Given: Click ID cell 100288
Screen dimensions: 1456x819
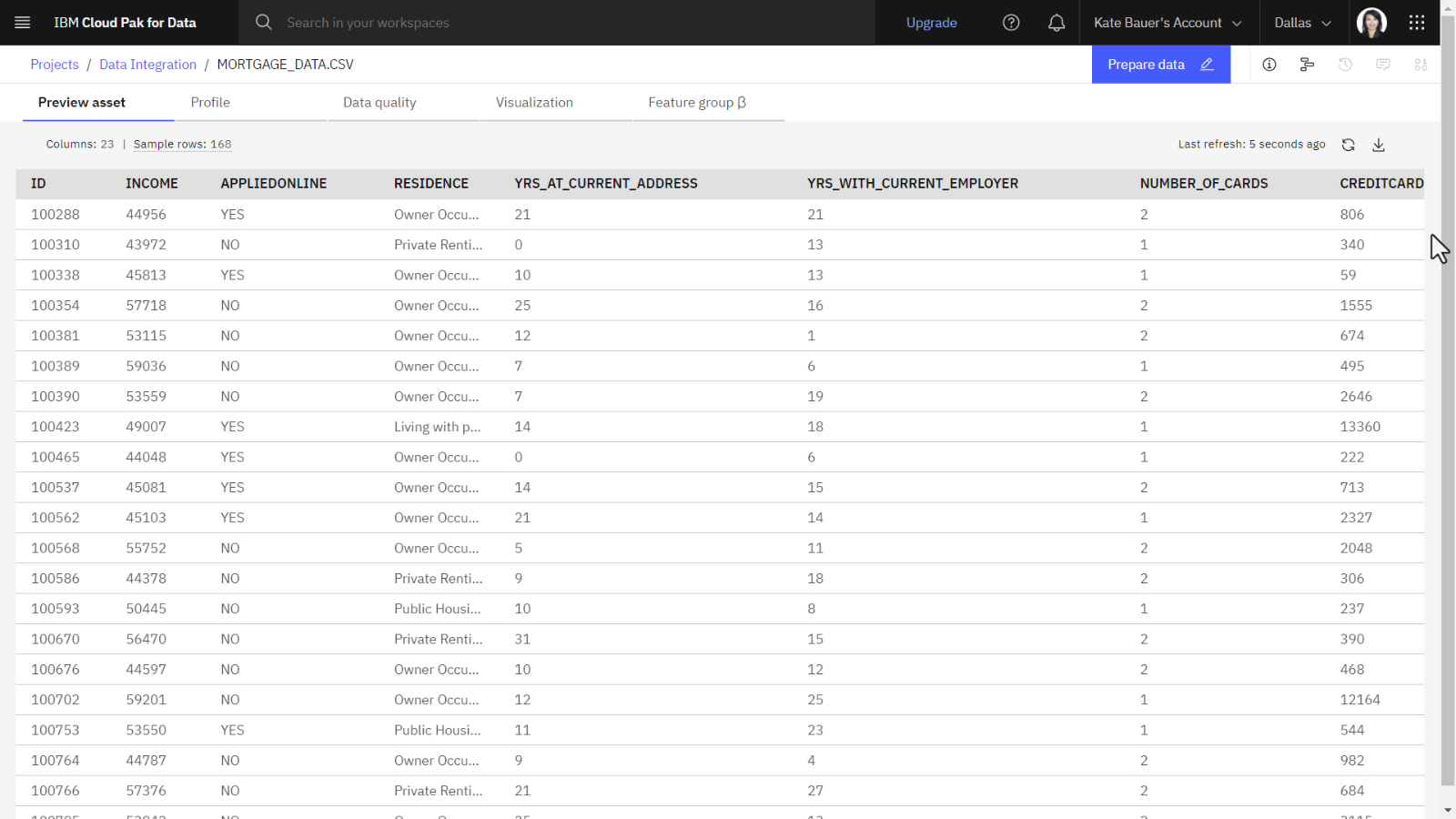Looking at the screenshot, I should (56, 215).
